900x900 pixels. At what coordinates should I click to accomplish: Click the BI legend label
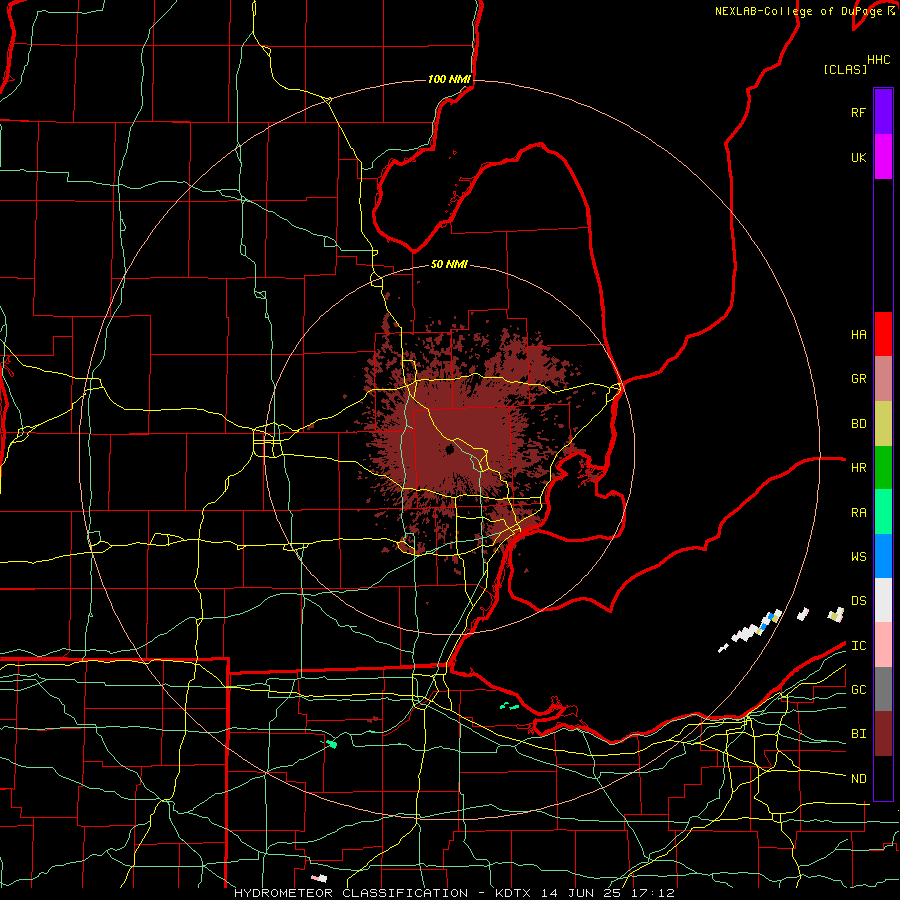click(x=858, y=734)
